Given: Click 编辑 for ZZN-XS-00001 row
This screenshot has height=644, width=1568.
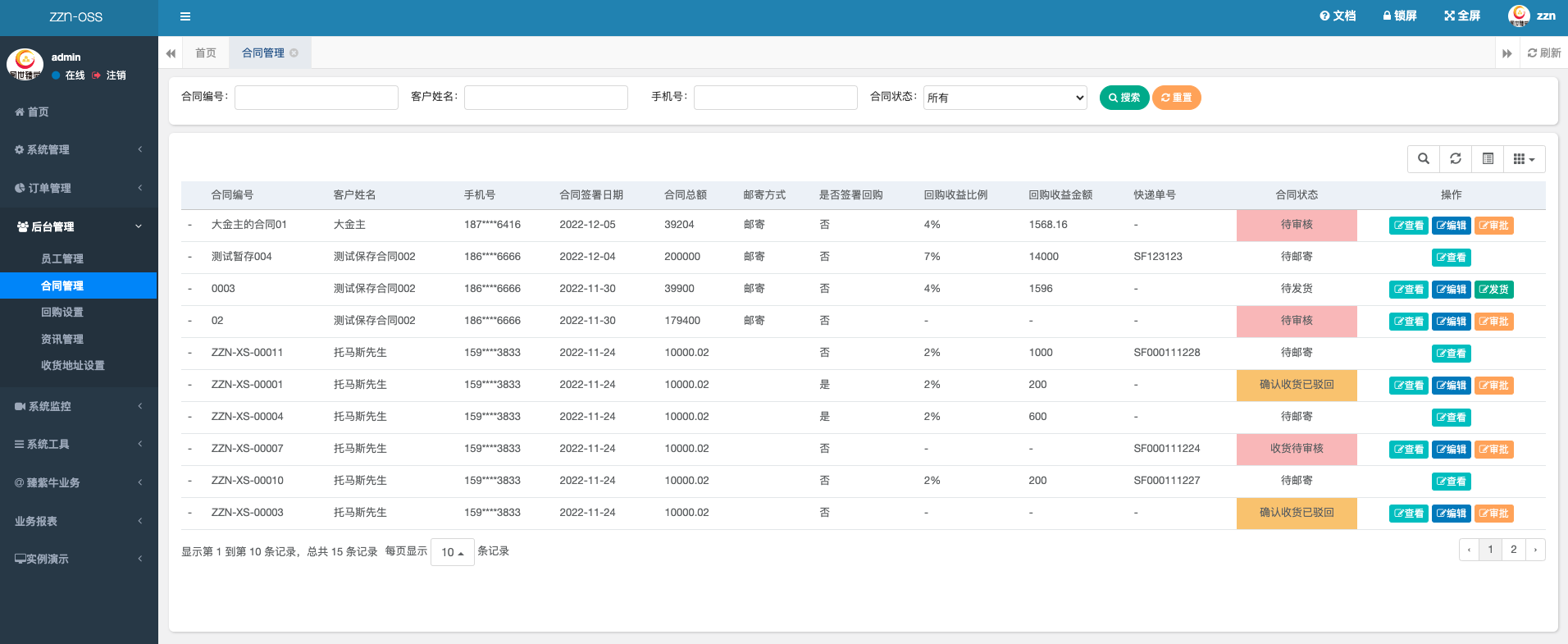Looking at the screenshot, I should click(1452, 386).
